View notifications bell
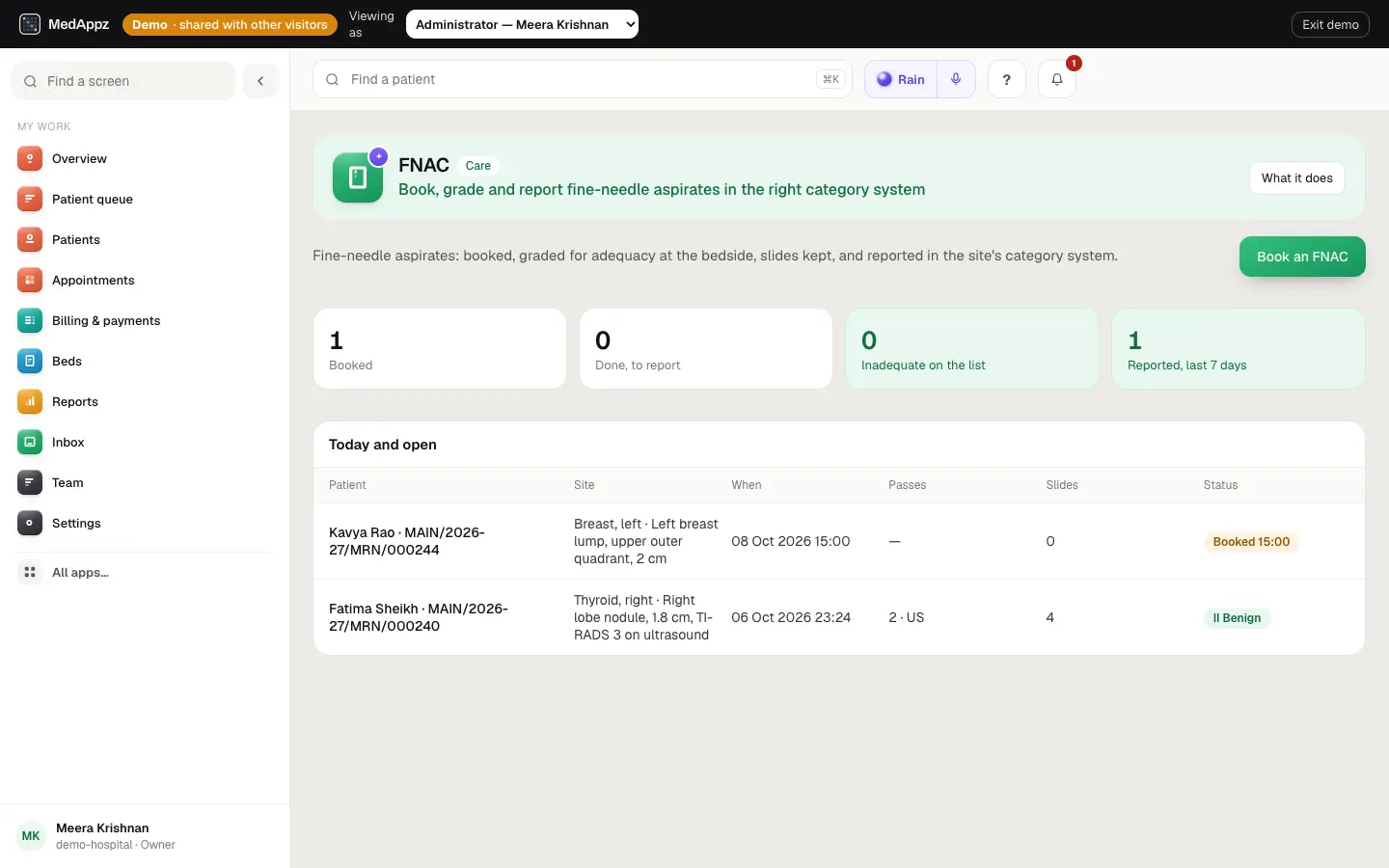Image resolution: width=1389 pixels, height=868 pixels. point(1057,79)
